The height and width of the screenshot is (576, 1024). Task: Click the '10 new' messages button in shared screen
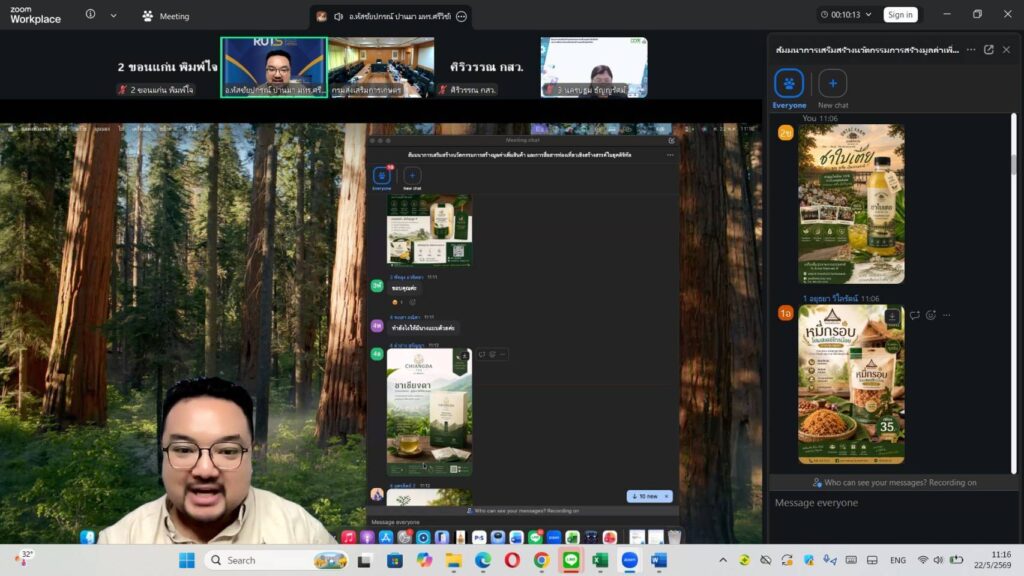pos(645,496)
